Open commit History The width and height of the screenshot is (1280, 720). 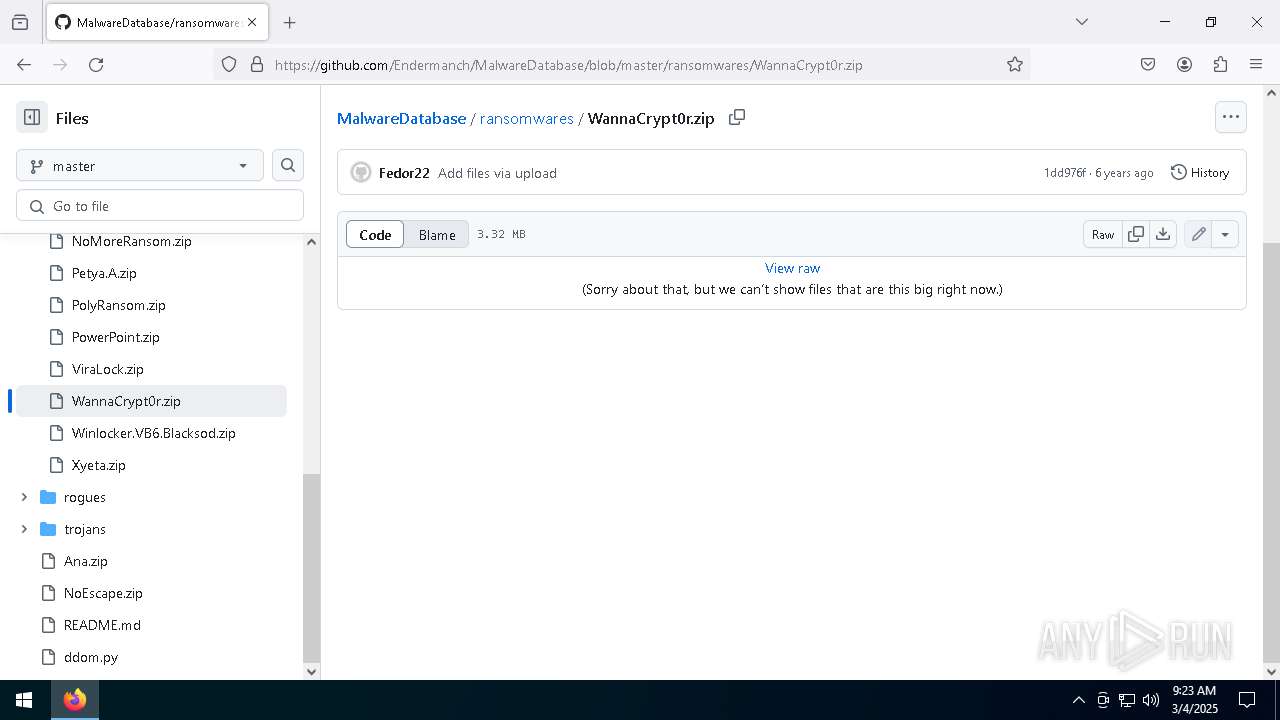click(1200, 173)
